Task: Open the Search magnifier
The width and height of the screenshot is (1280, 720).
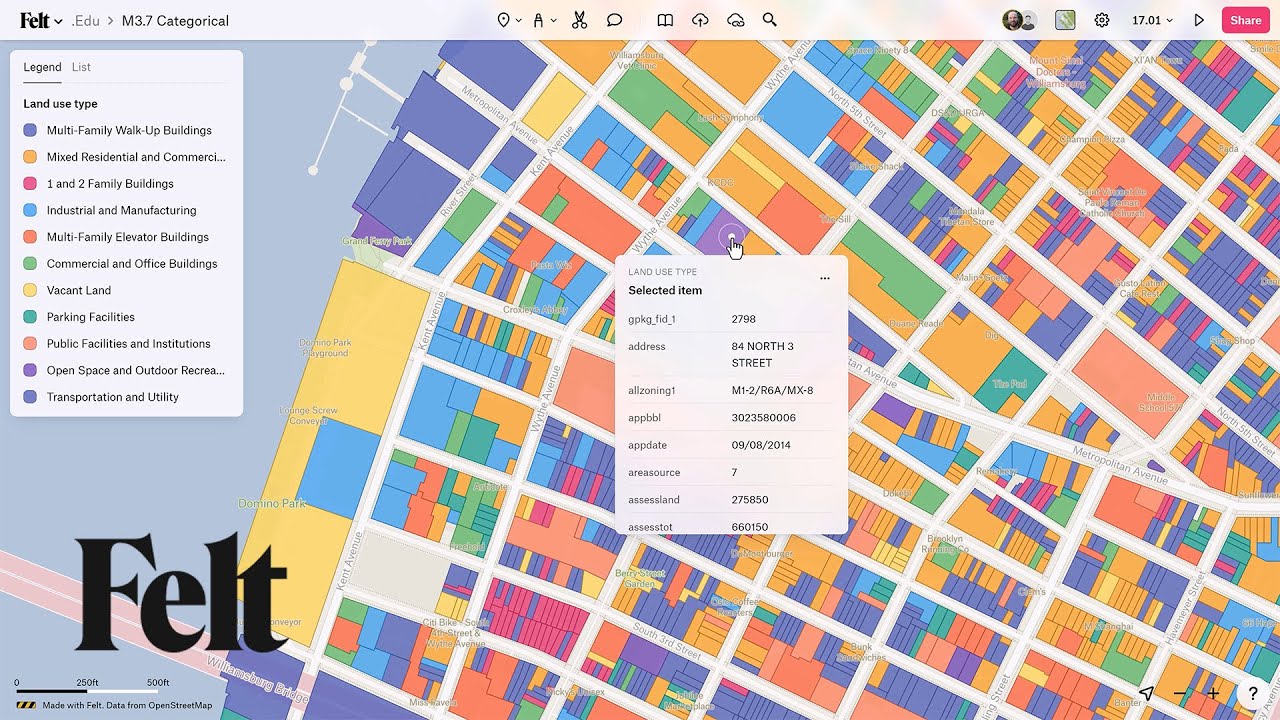Action: (x=769, y=20)
